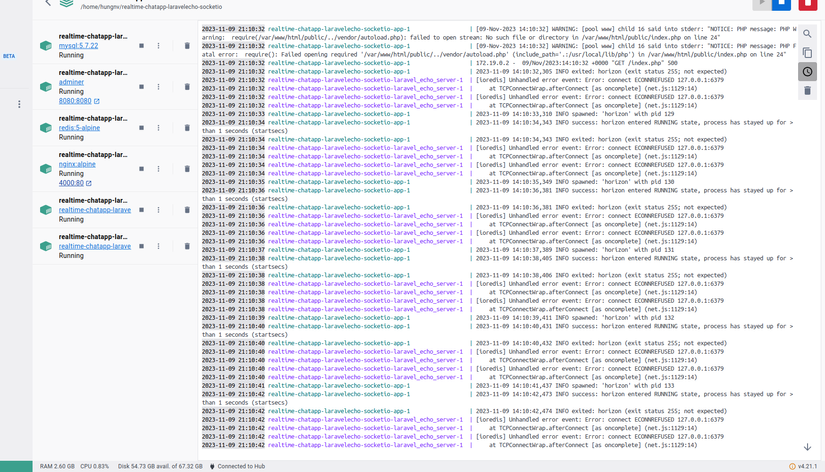
Task: Open external link icon beside 8080:8080
Action: [x=97, y=101]
